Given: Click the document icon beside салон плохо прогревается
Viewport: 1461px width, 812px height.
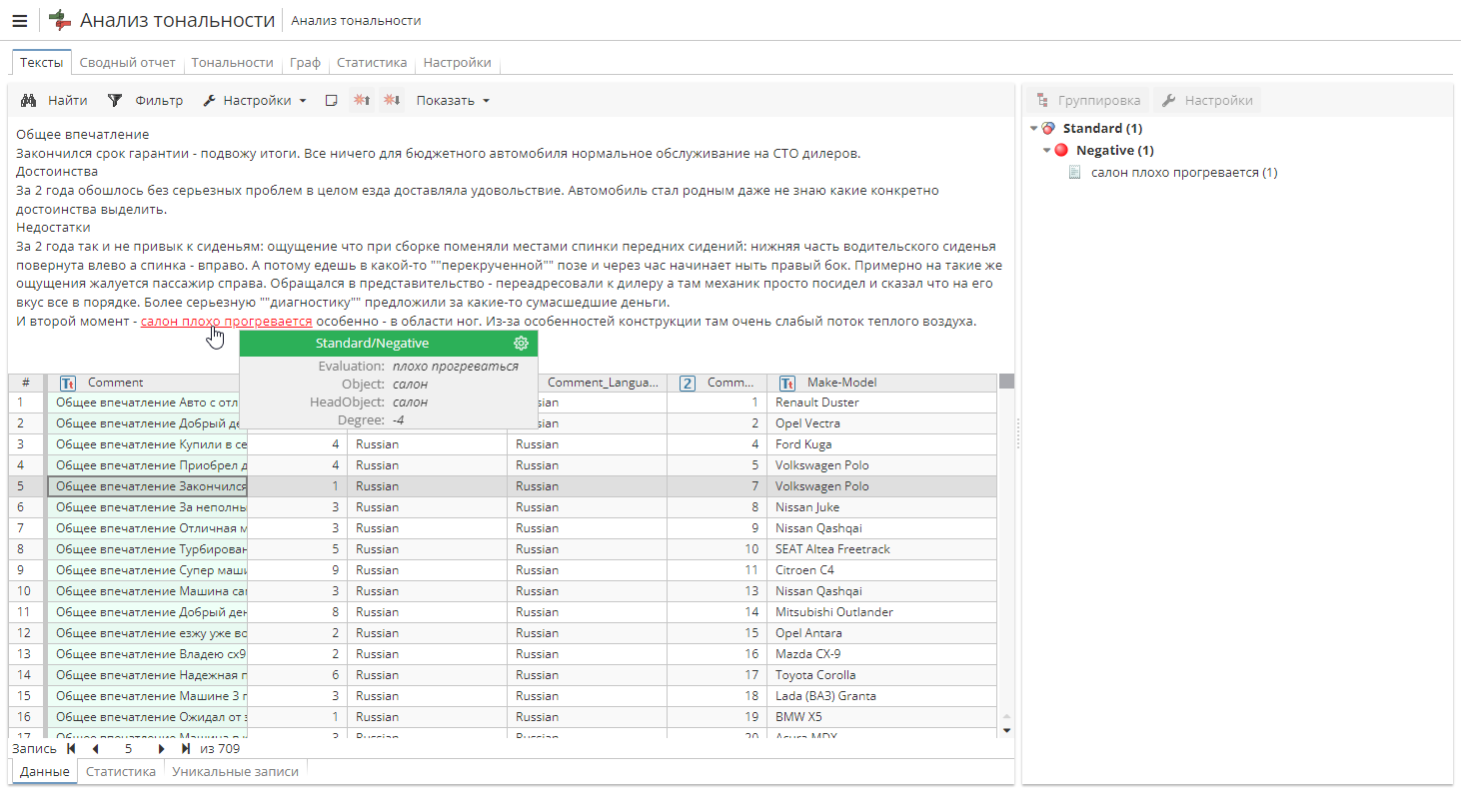Looking at the screenshot, I should tap(1075, 172).
